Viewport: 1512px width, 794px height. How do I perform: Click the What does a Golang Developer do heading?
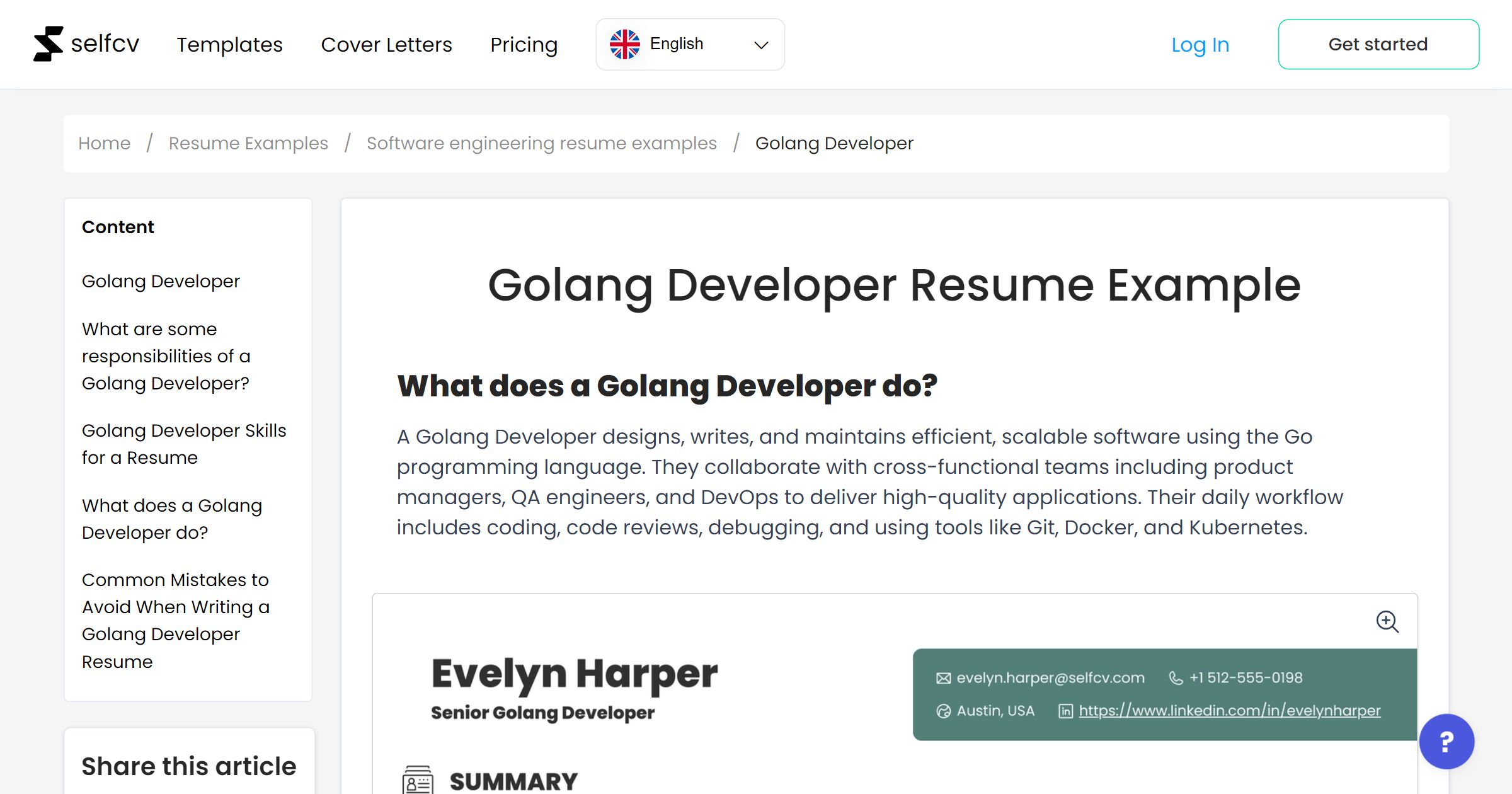[667, 386]
